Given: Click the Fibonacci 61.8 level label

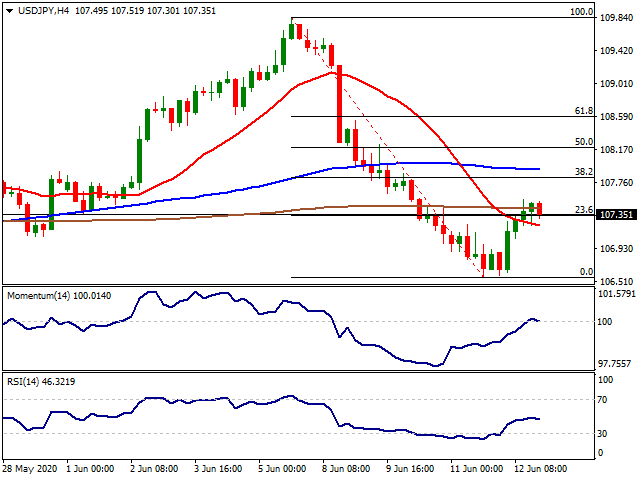Looking at the screenshot, I should (584, 111).
